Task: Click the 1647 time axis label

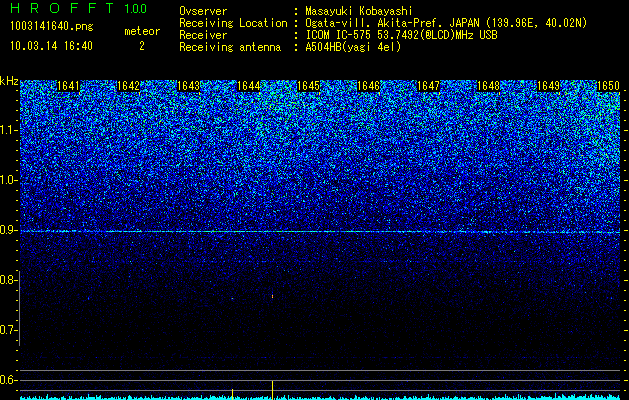Action: pyautogui.click(x=428, y=86)
